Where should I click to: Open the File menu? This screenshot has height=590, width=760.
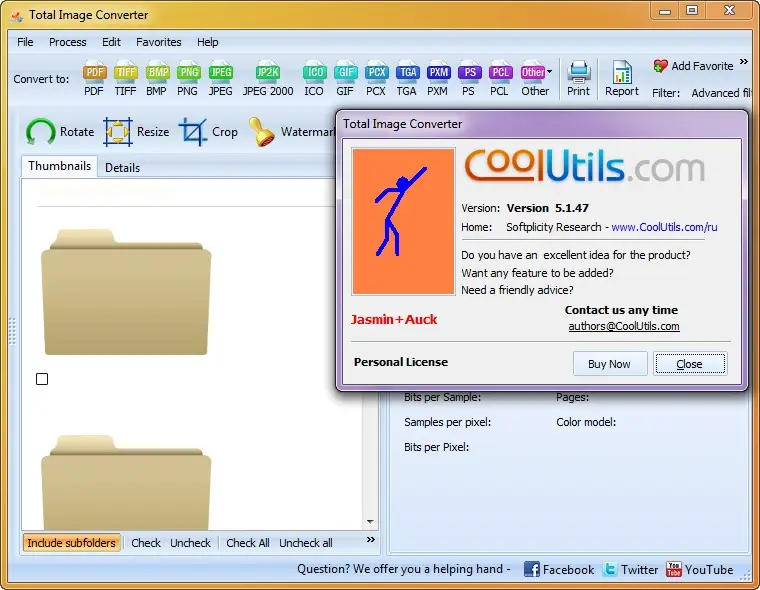pyautogui.click(x=25, y=42)
